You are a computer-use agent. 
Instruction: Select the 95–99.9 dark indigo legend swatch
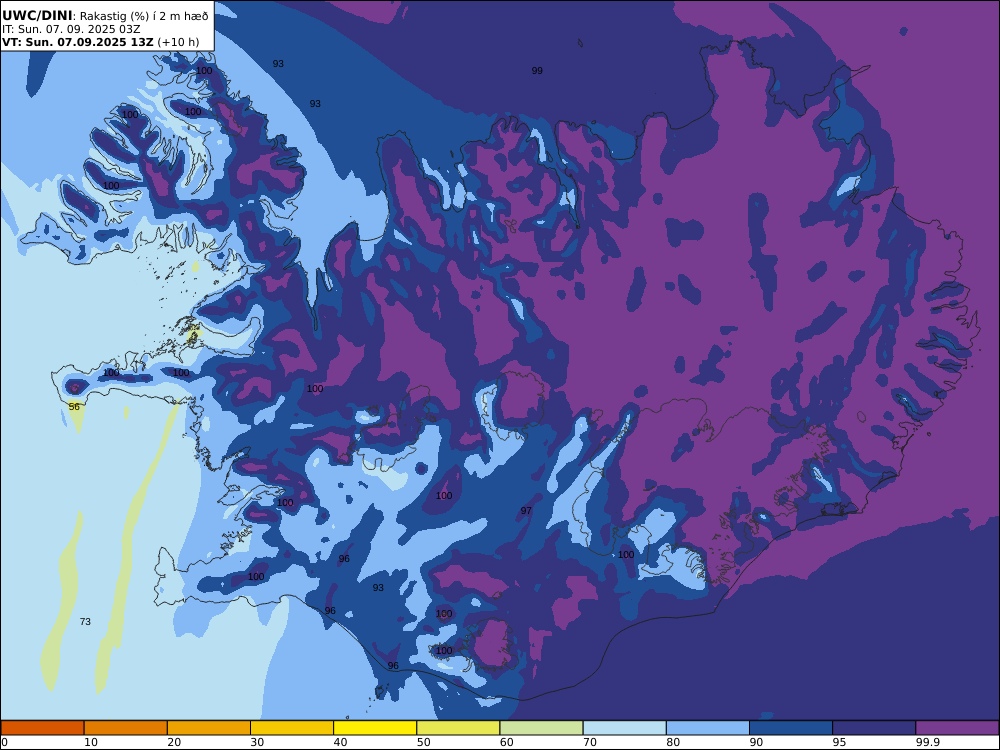pos(874,728)
